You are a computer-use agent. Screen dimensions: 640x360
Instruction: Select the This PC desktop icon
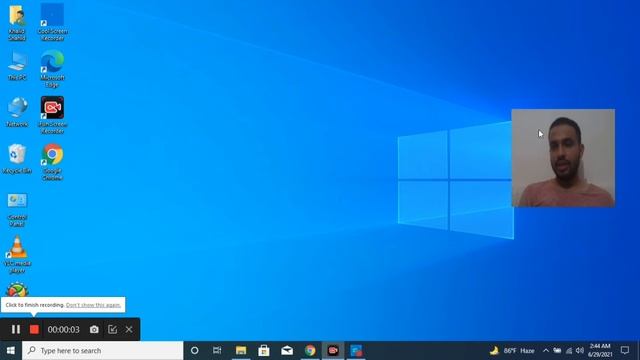click(17, 65)
